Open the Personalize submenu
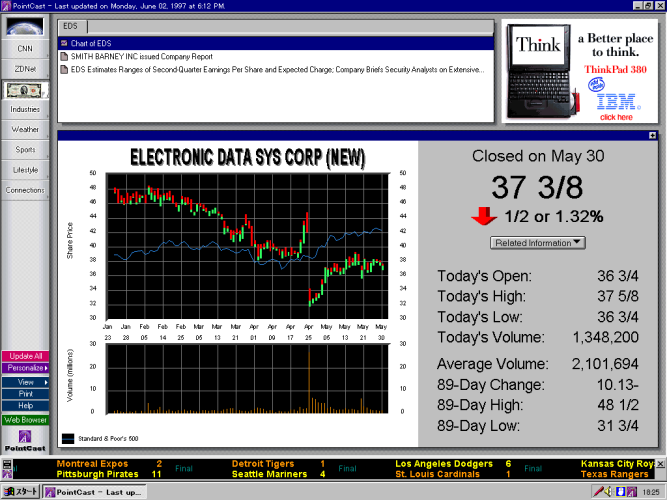Viewport: 667px width, 500px height. 25,368
